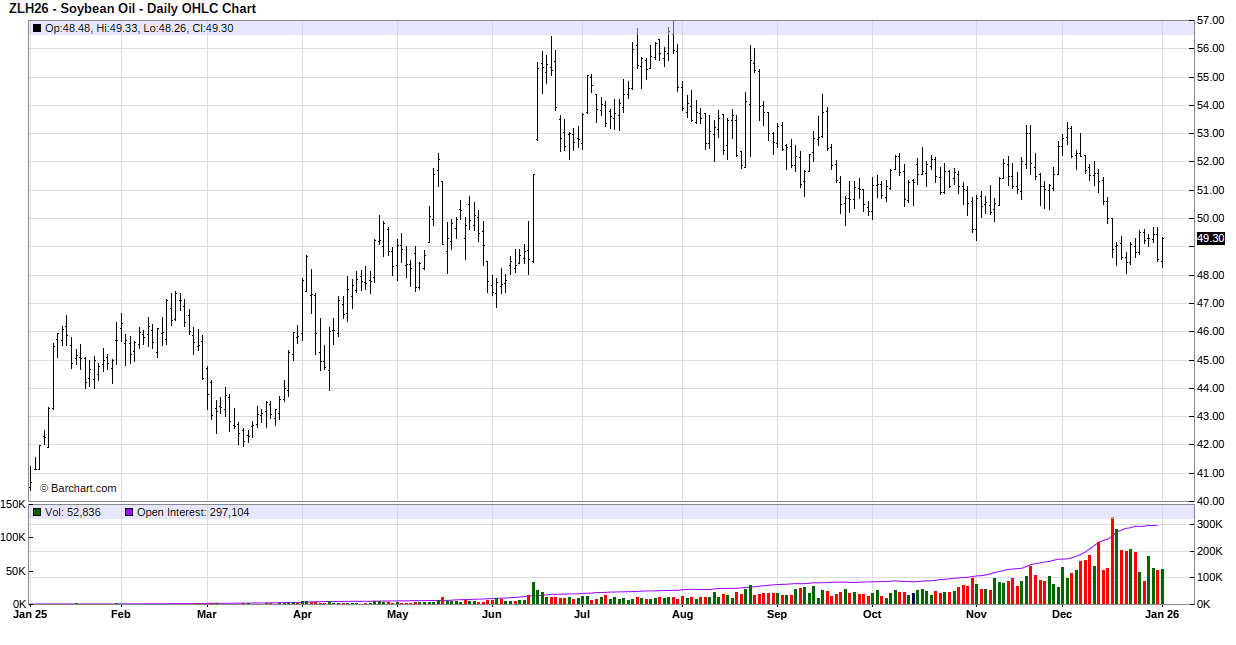Click the 150K volume axis label
This screenshot has height=645, width=1236.
[13, 505]
